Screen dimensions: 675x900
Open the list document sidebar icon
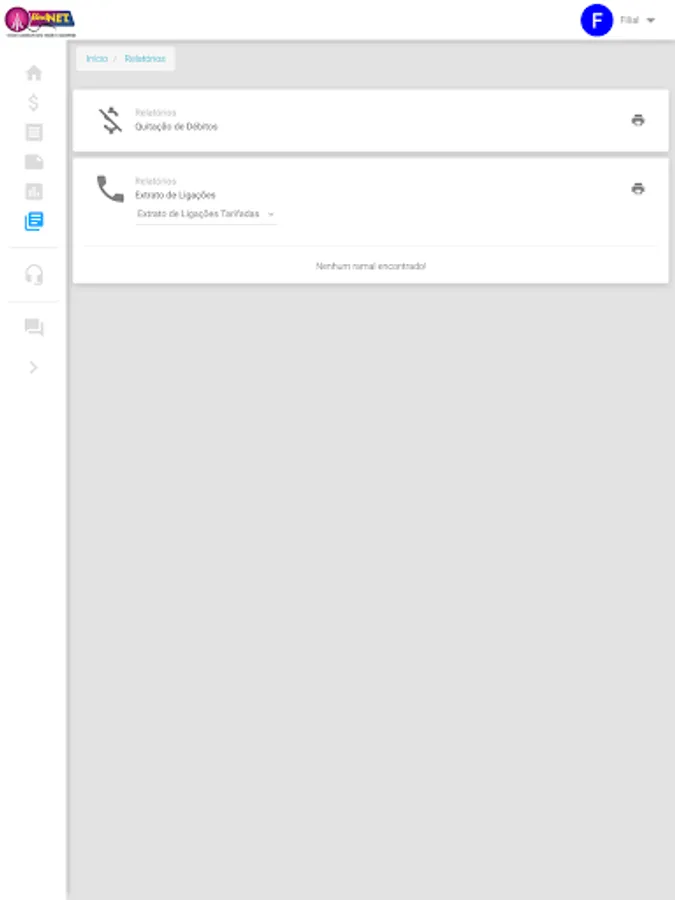click(x=34, y=133)
